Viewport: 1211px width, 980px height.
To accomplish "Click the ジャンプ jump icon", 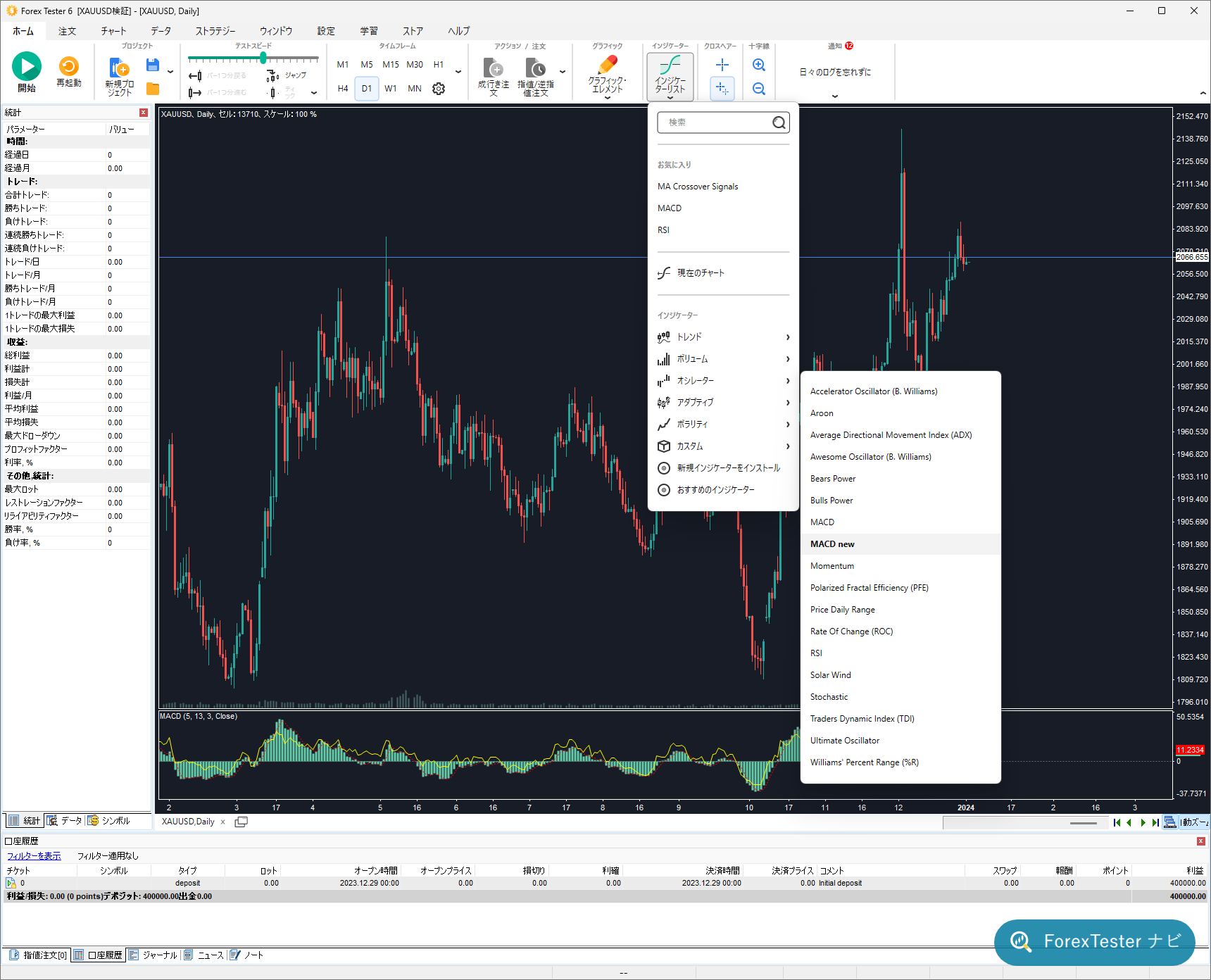I will pos(273,75).
